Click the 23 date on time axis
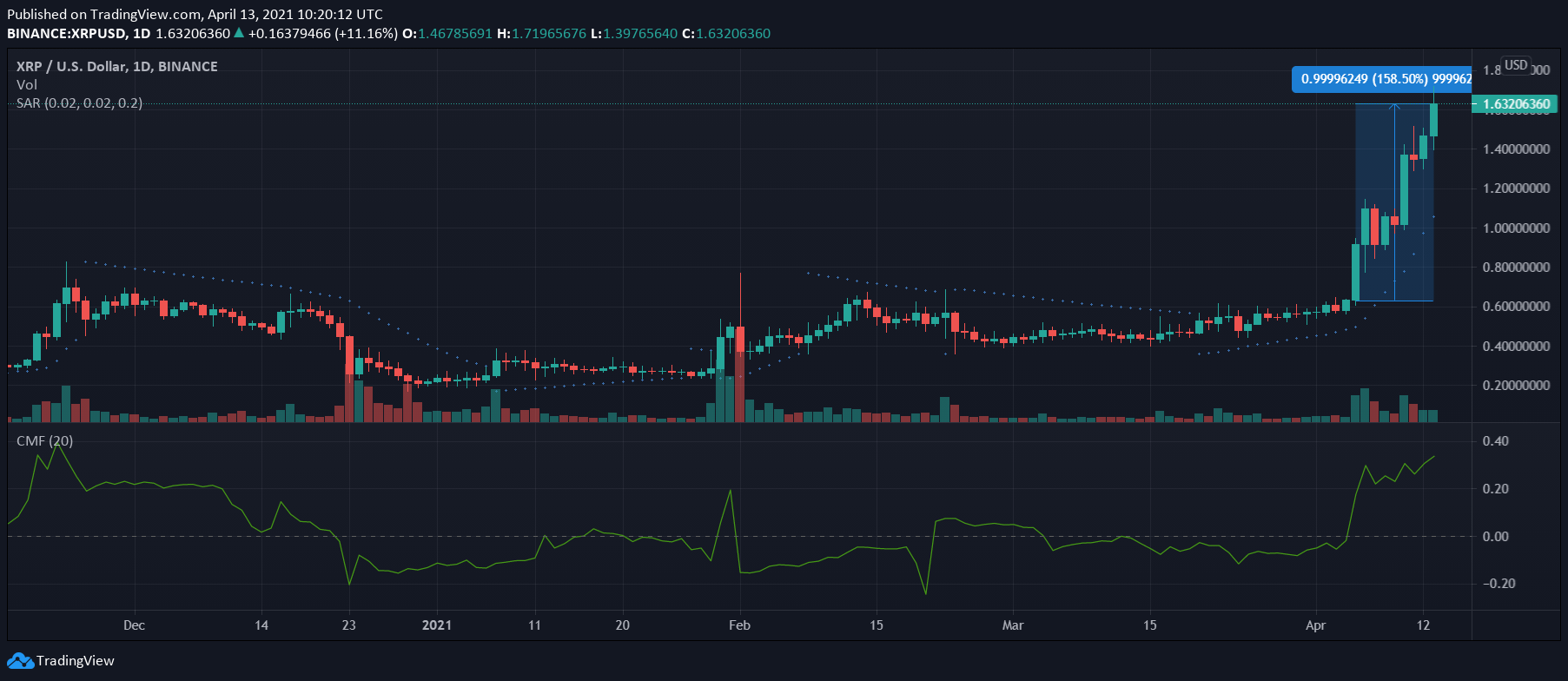Screen dimensions: 1568x681 [x=349, y=625]
